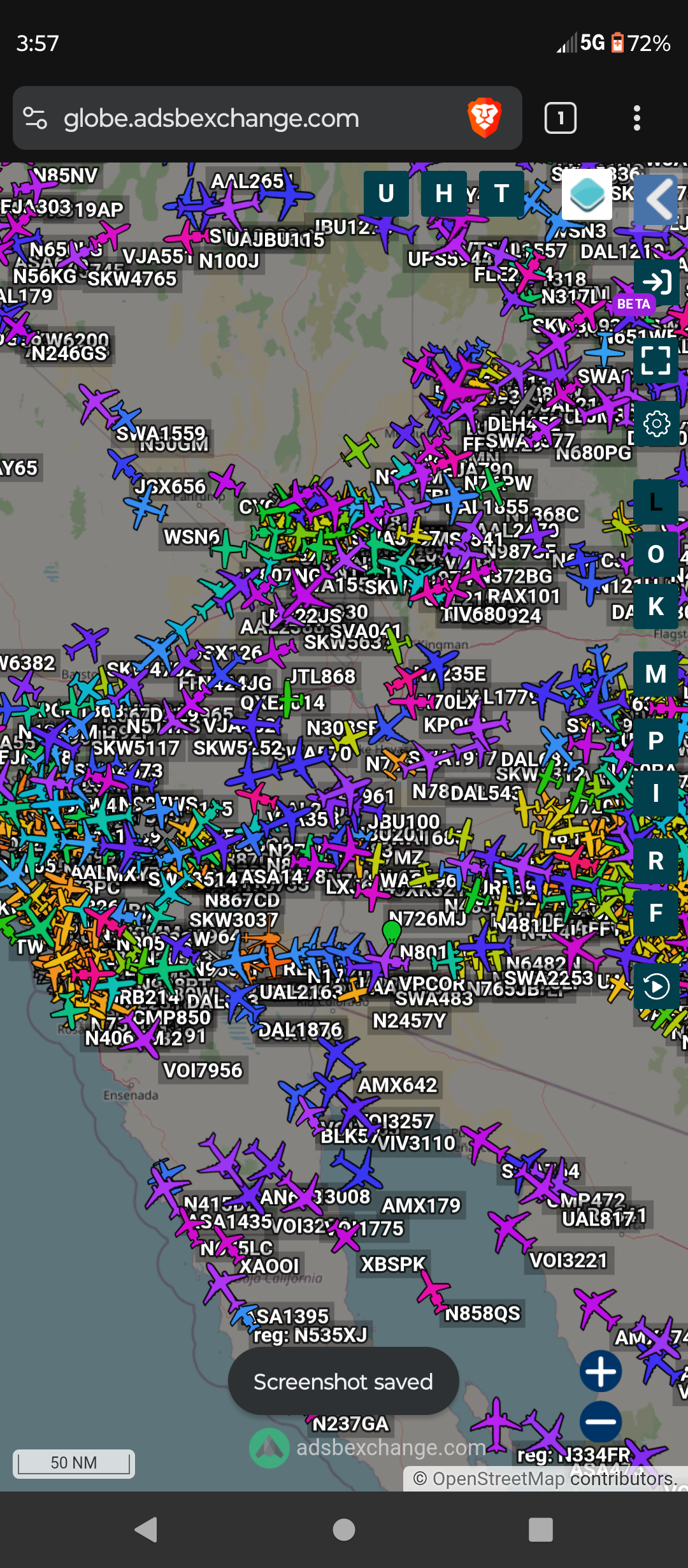This screenshot has width=688, height=1568.
Task: Select aircraft label N237GA
Action: (x=351, y=1423)
